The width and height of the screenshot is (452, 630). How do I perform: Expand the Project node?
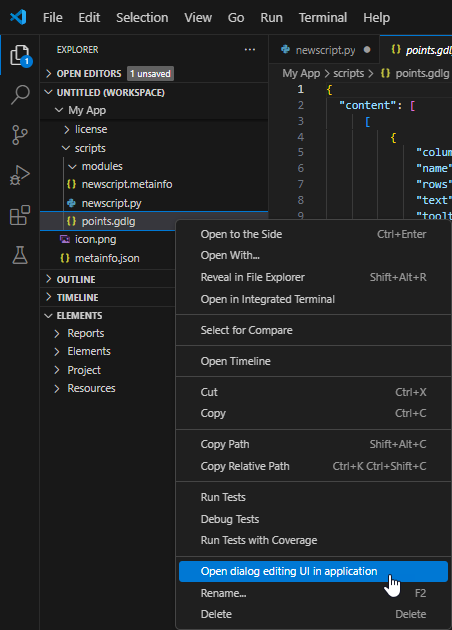coord(57,370)
